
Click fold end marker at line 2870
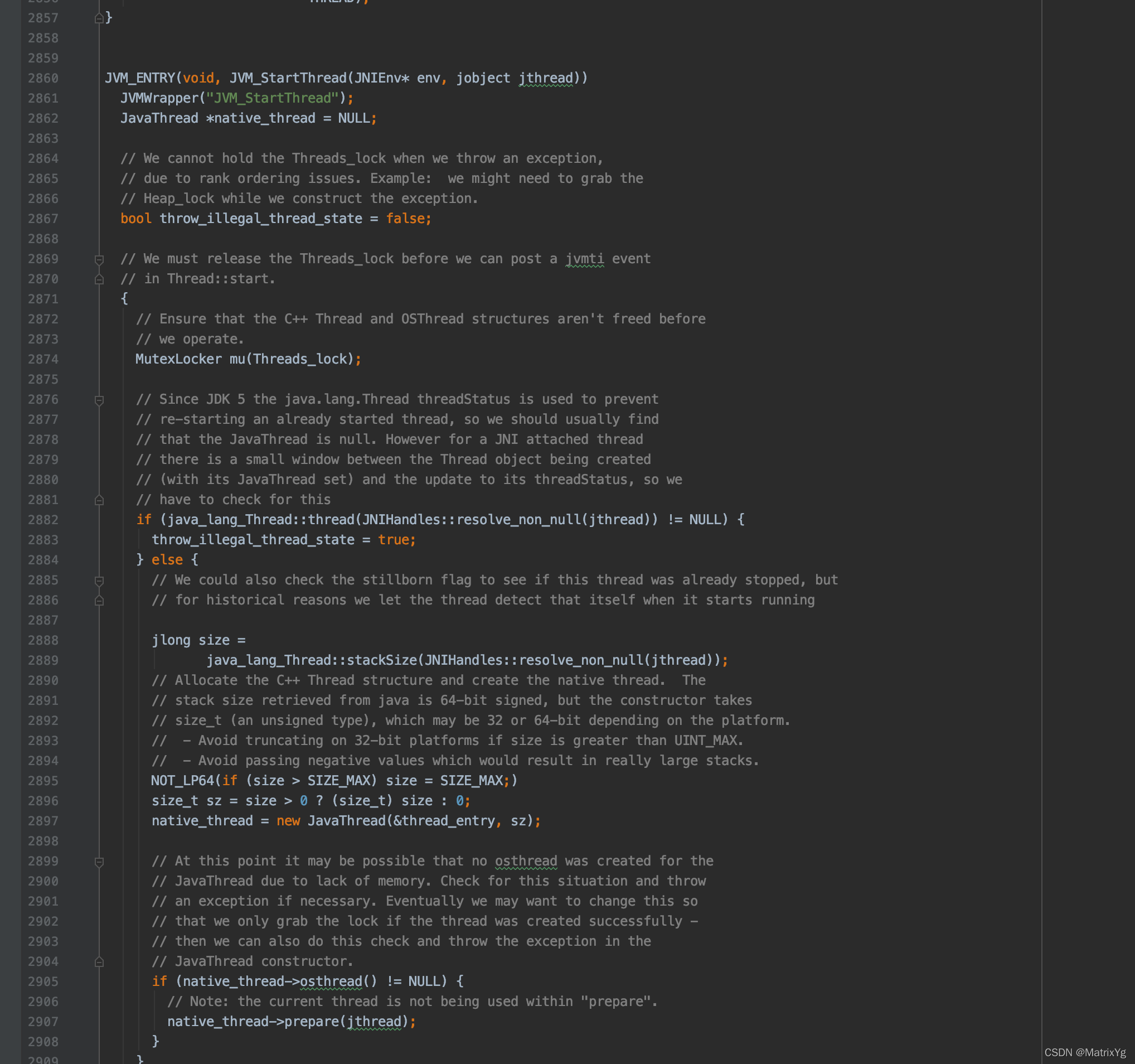coord(99,279)
